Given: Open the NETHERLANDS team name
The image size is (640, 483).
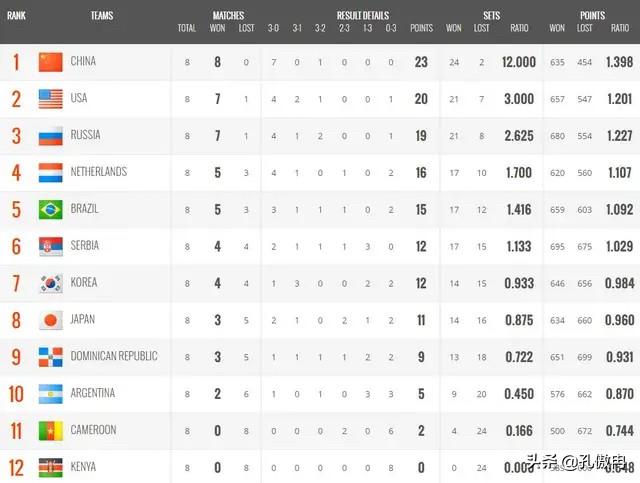Looking at the screenshot, I should pyautogui.click(x=99, y=172).
